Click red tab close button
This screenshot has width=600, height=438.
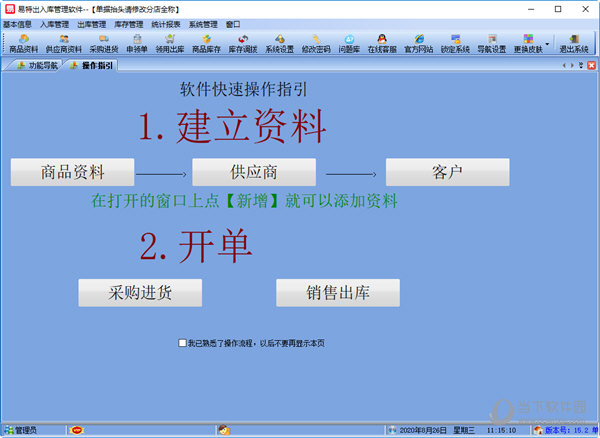click(x=592, y=65)
